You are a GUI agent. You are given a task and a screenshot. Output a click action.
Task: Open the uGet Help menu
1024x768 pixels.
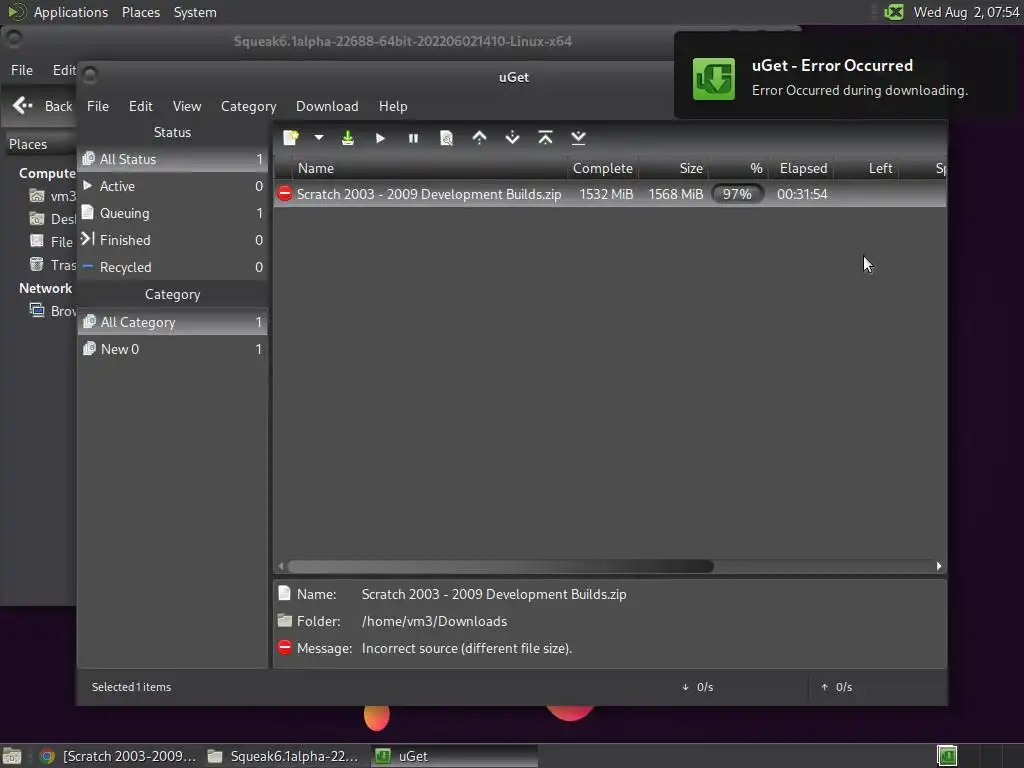393,106
